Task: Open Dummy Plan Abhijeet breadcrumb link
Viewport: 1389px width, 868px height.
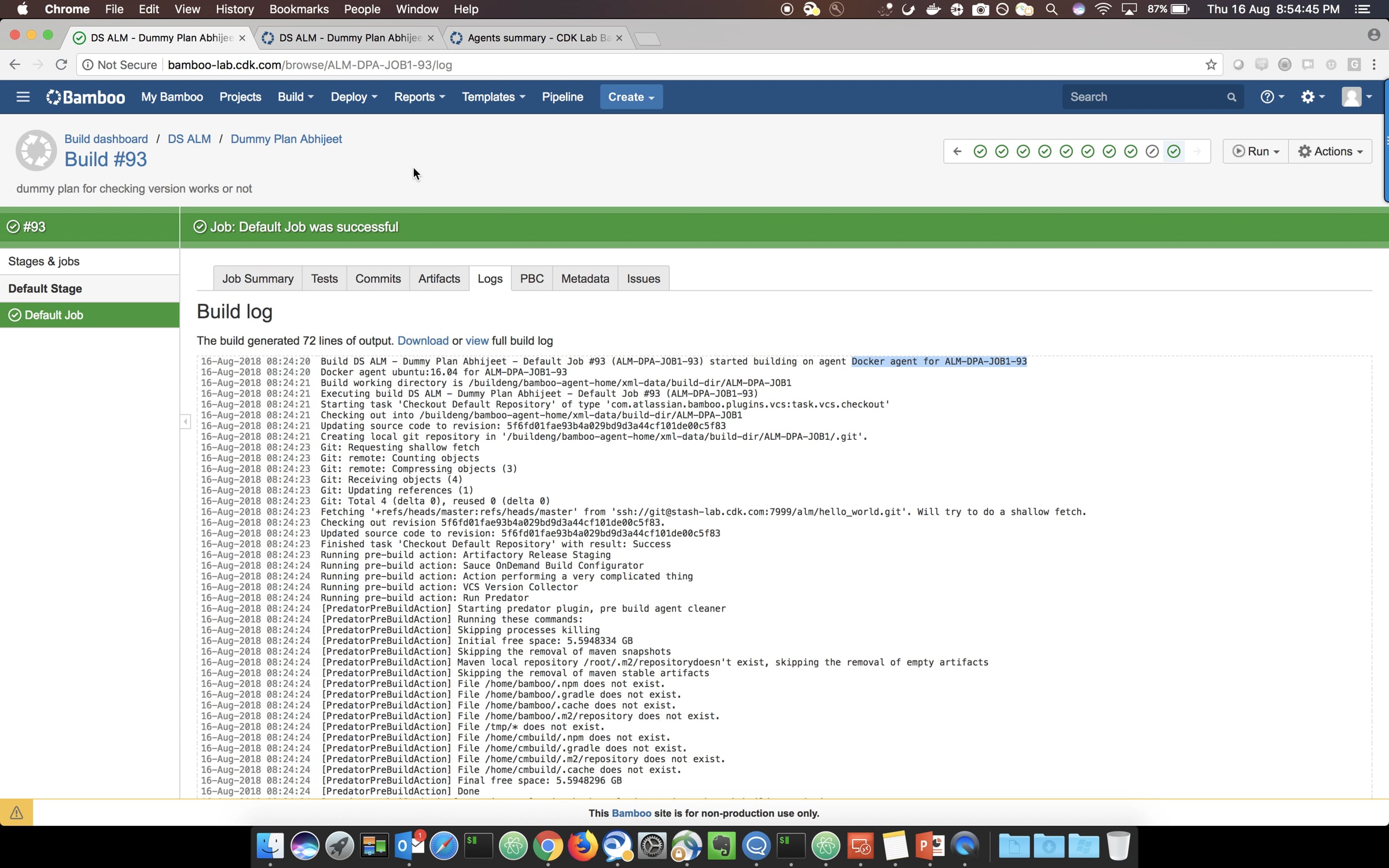Action: [286, 139]
